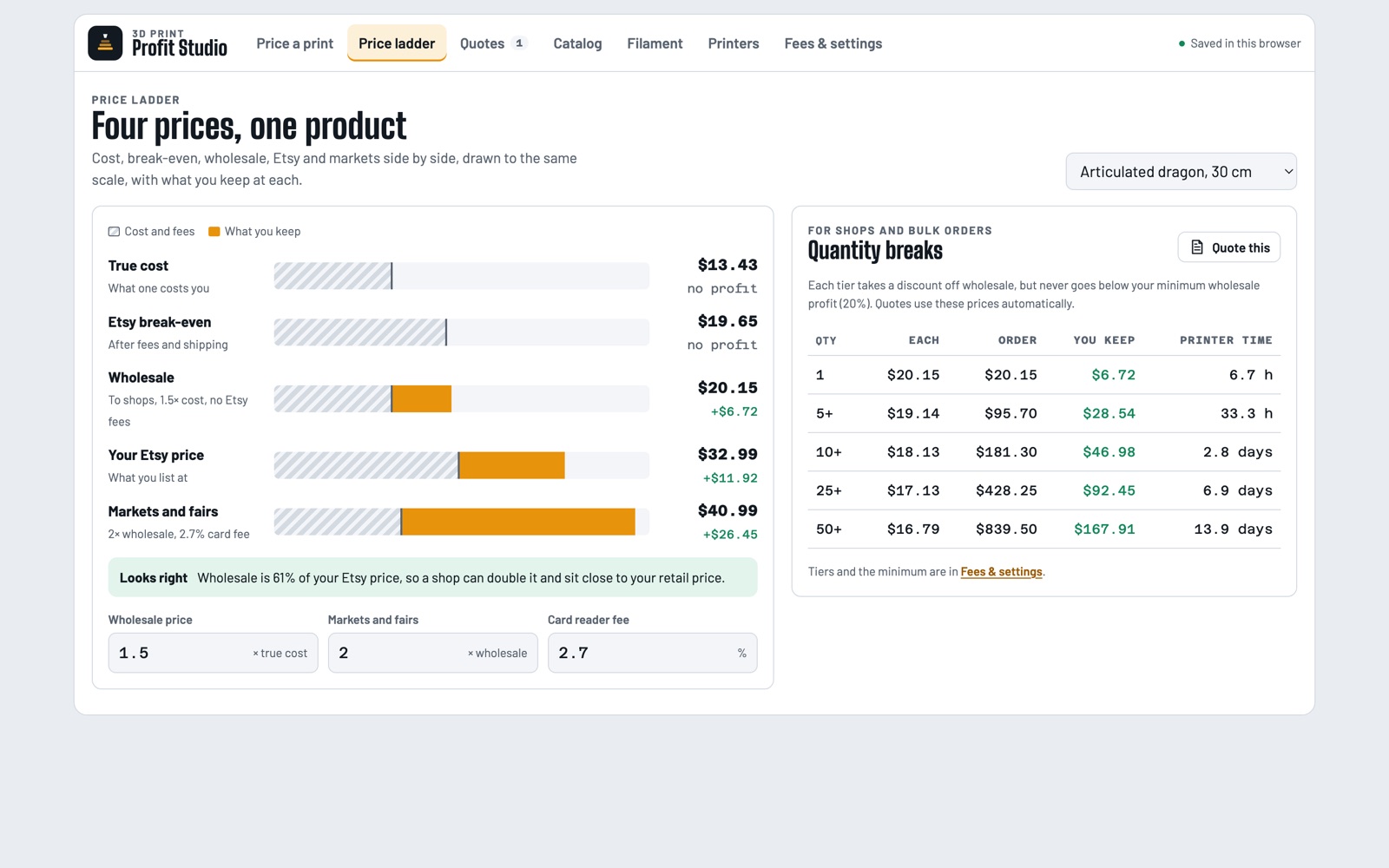Open the Catalog tab
The image size is (1389, 868).
click(x=577, y=43)
